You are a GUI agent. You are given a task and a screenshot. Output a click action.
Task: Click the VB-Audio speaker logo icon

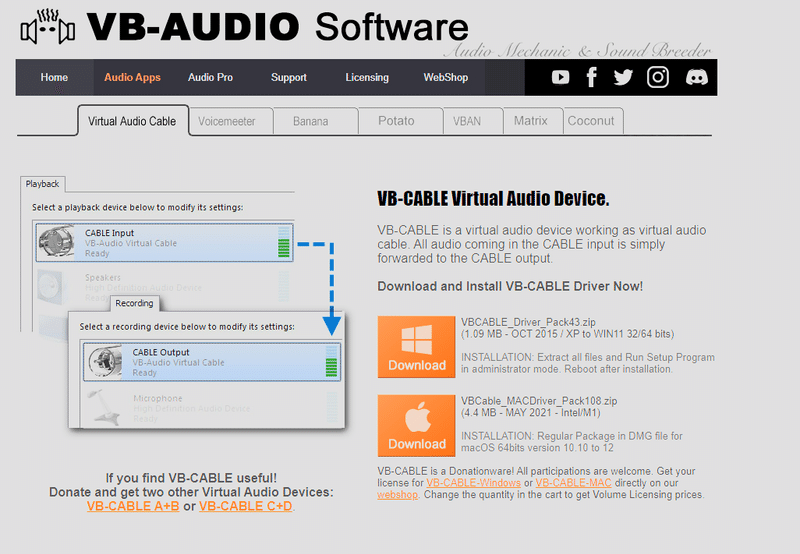coord(47,27)
